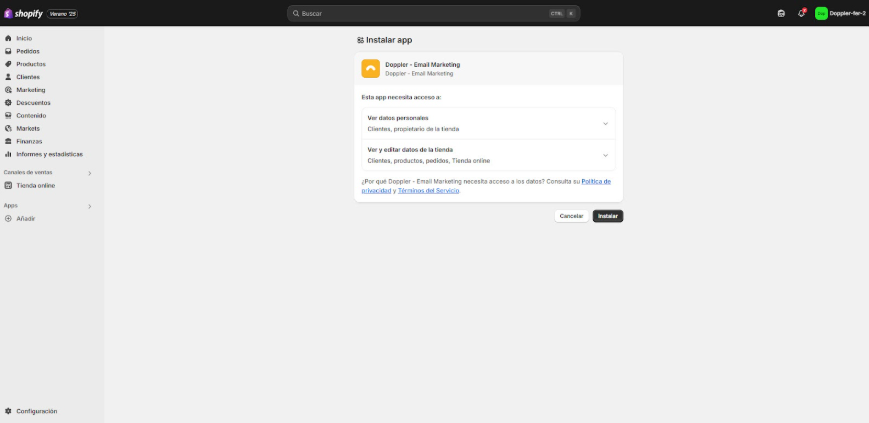869x423 pixels.
Task: Open Pedidos in the sidebar
Action: click(28, 51)
